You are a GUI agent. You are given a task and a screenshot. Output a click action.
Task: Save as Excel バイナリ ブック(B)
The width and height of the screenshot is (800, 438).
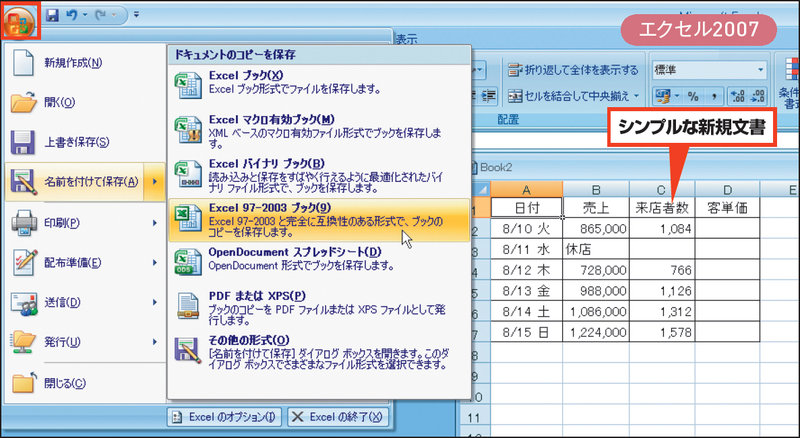click(x=319, y=175)
